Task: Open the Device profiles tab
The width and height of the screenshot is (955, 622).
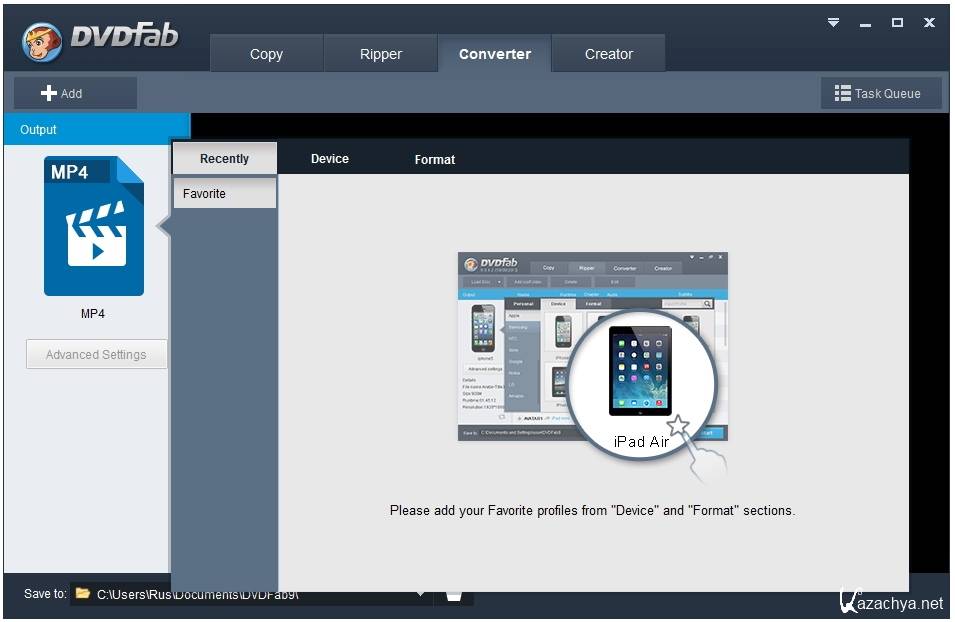Action: [x=329, y=158]
